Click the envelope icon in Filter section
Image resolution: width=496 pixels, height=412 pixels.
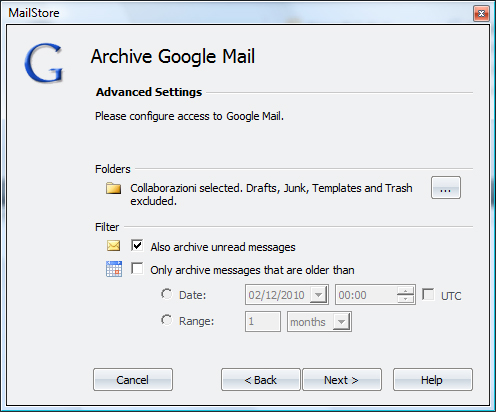pyautogui.click(x=113, y=246)
